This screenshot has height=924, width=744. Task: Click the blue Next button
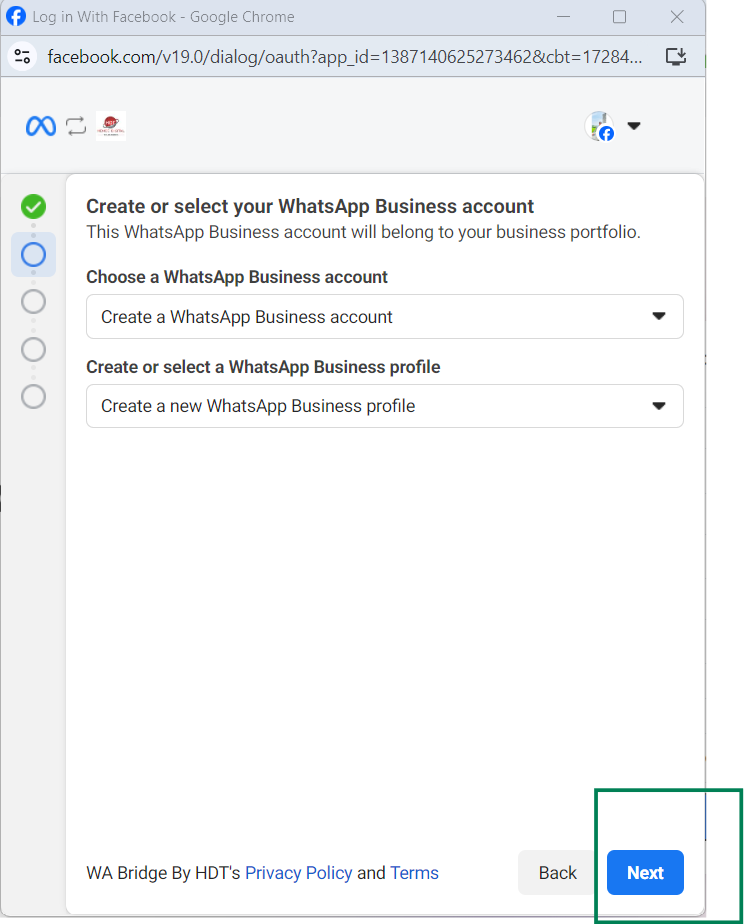pyautogui.click(x=645, y=873)
